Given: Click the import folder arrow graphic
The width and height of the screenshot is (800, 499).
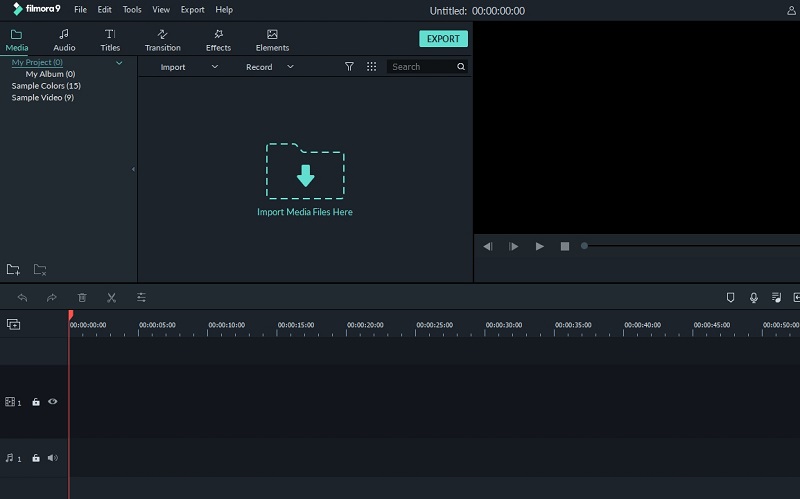Looking at the screenshot, I should (x=305, y=171).
